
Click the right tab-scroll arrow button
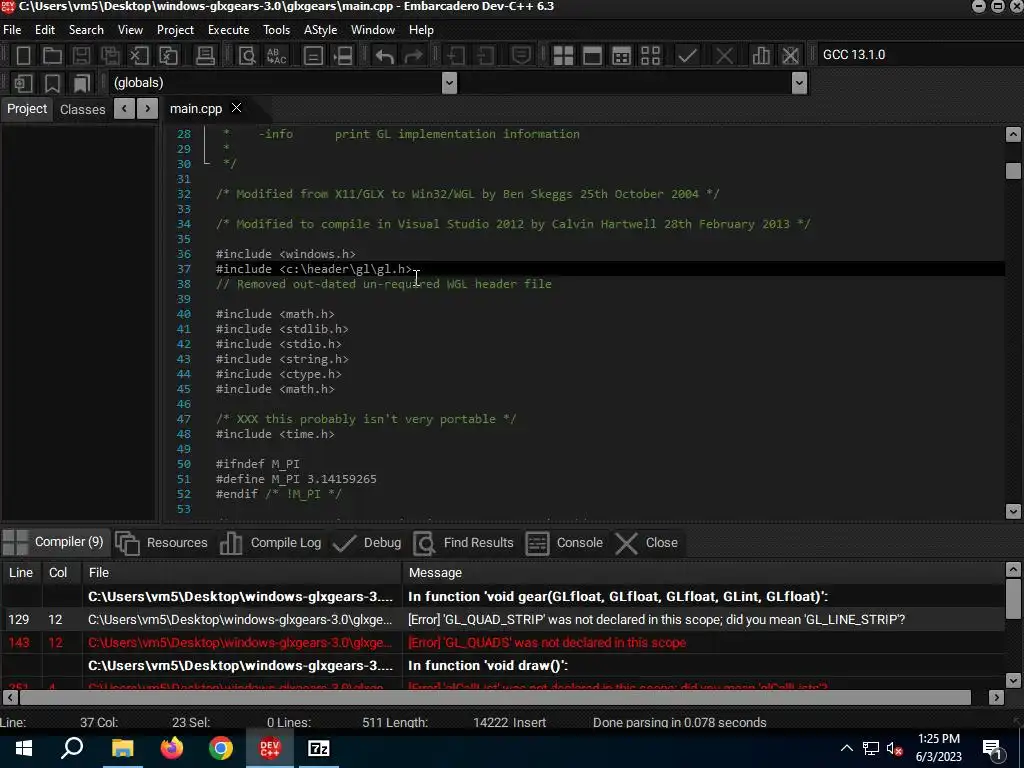point(148,108)
